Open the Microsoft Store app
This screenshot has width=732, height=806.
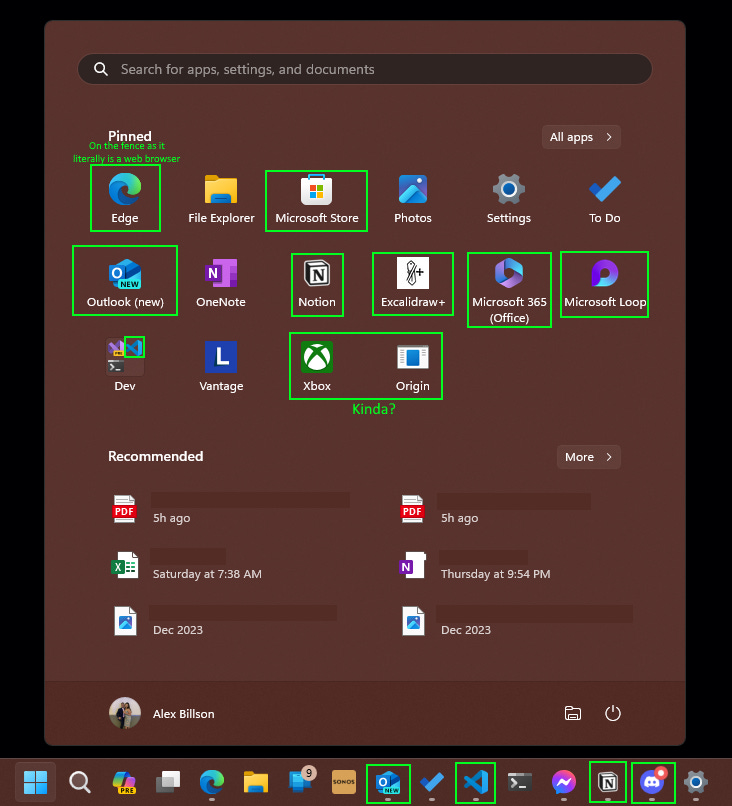point(317,198)
